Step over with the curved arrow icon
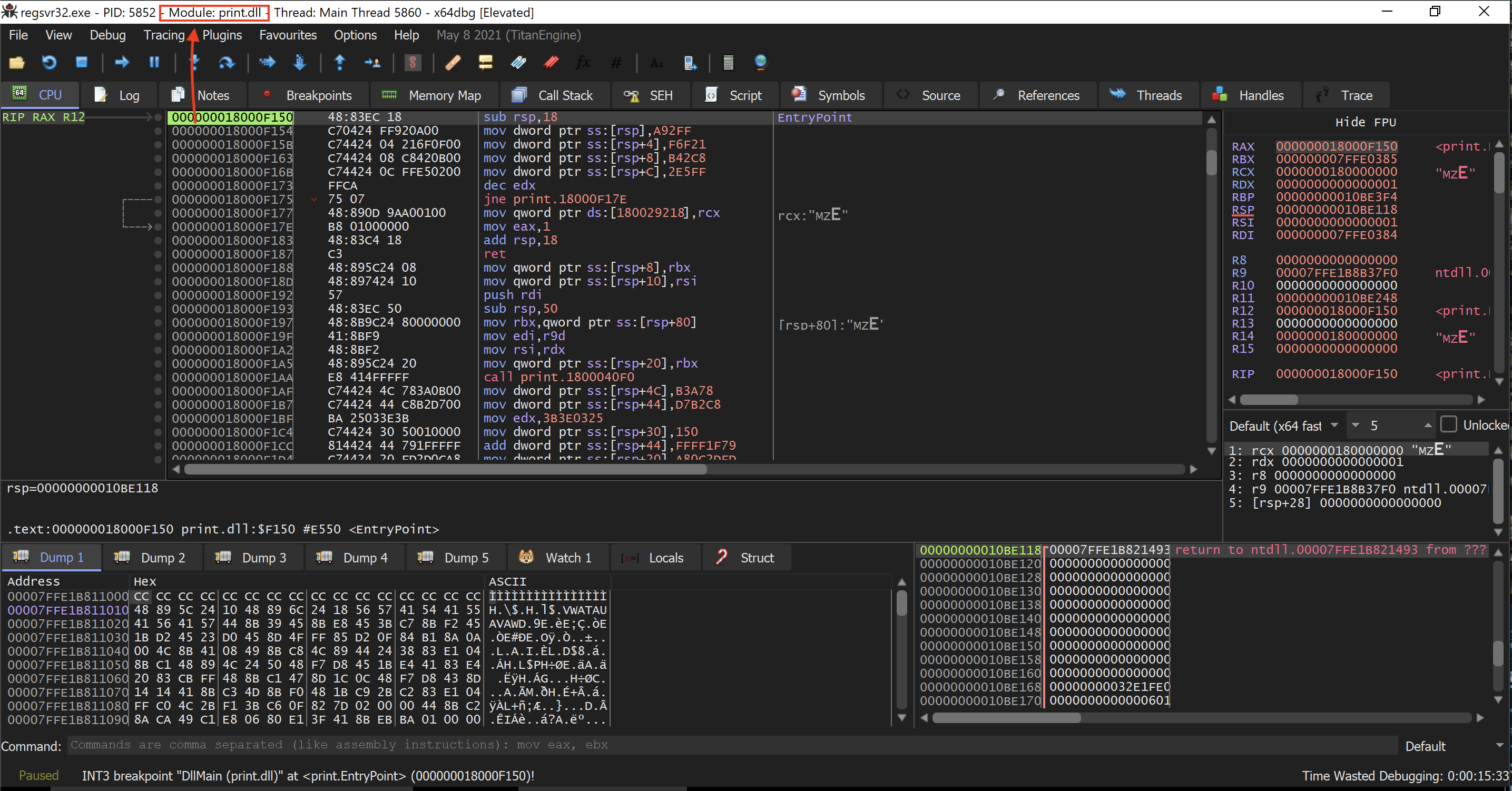The image size is (1512, 791). click(227, 63)
